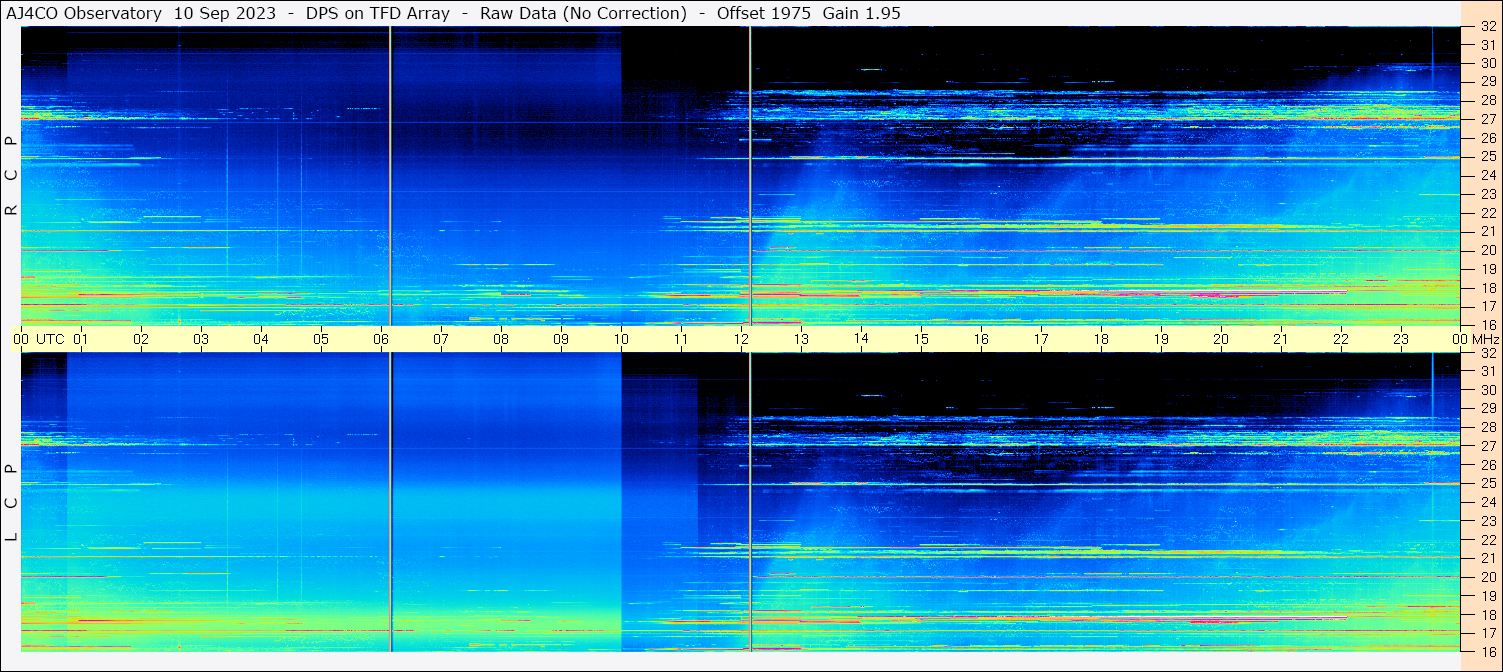Viewport: 1503px width, 672px height.
Task: Click the "Offset 1975" value in header
Action: click(x=766, y=13)
